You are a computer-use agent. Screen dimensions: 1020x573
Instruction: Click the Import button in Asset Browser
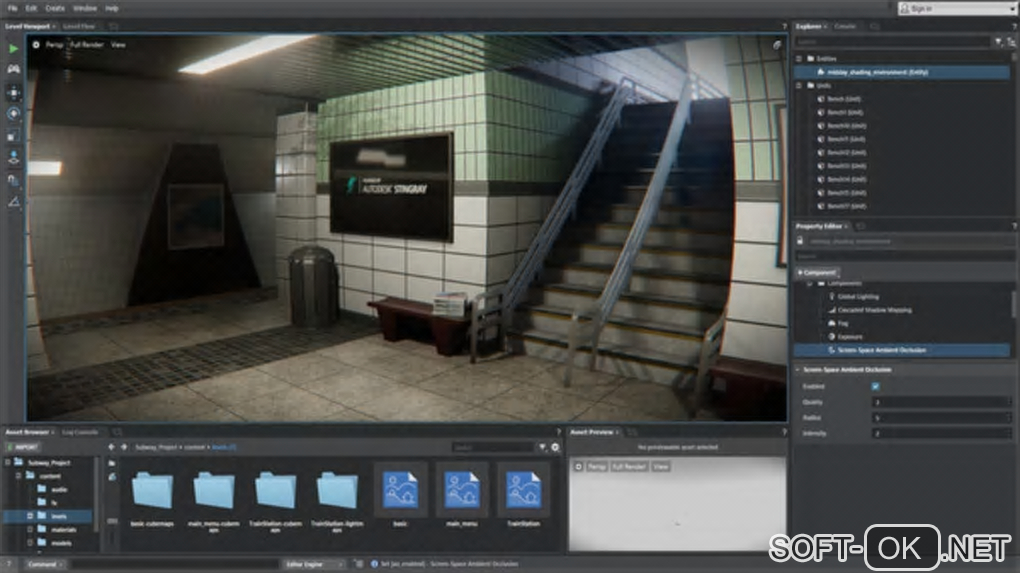click(x=22, y=447)
